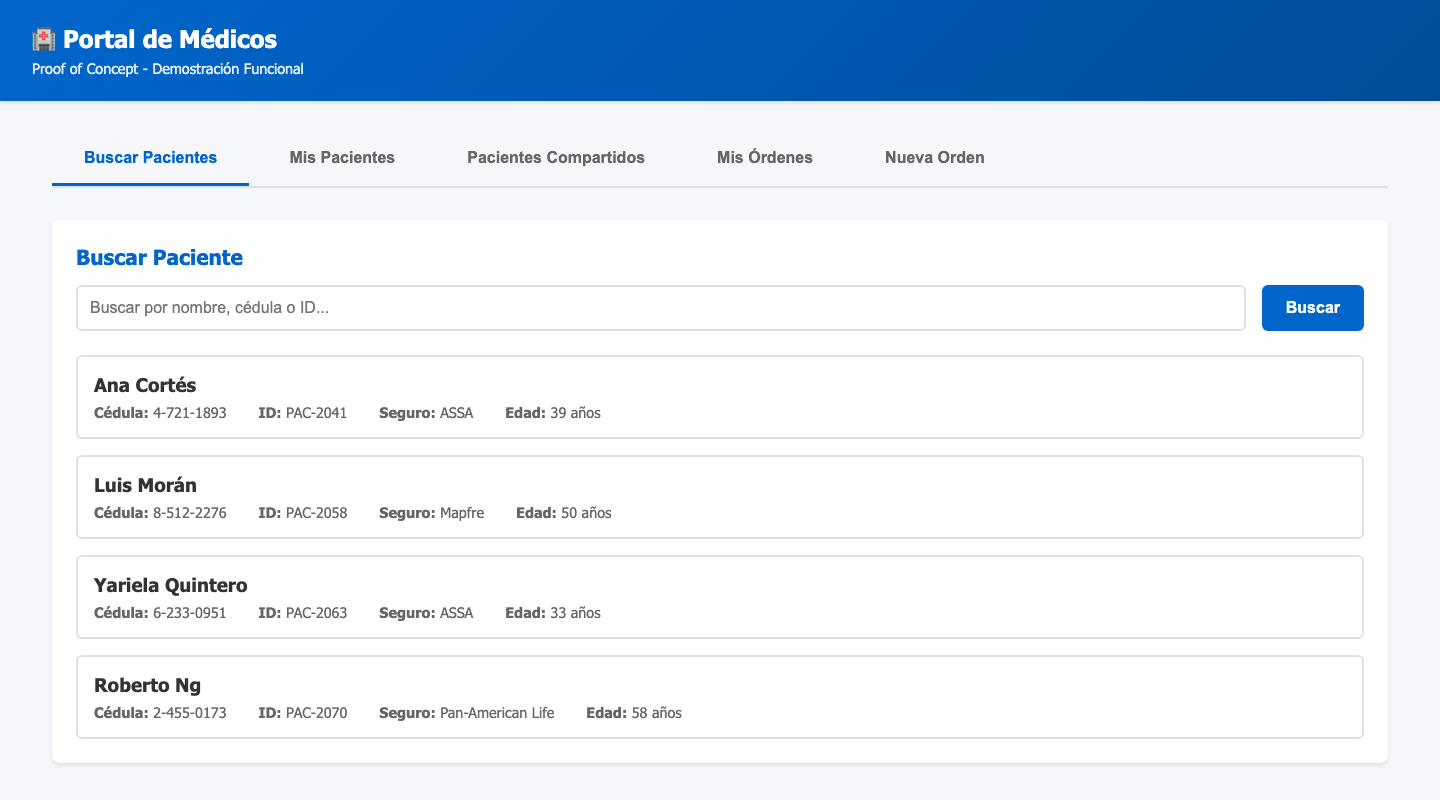This screenshot has width=1440, height=800.
Task: Click cédula 6-233-0951
Action: pos(190,613)
